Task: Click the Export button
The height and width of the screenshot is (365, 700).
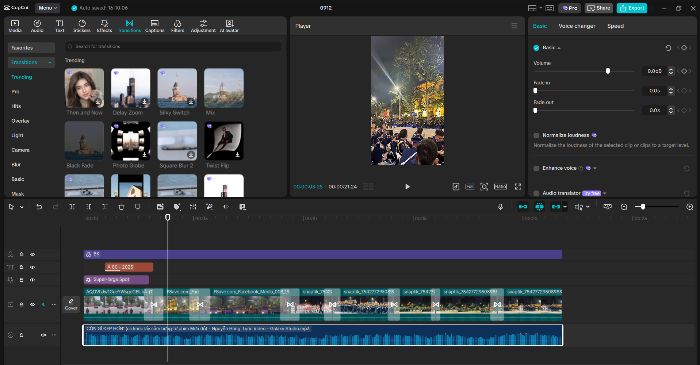Action: 632,8
